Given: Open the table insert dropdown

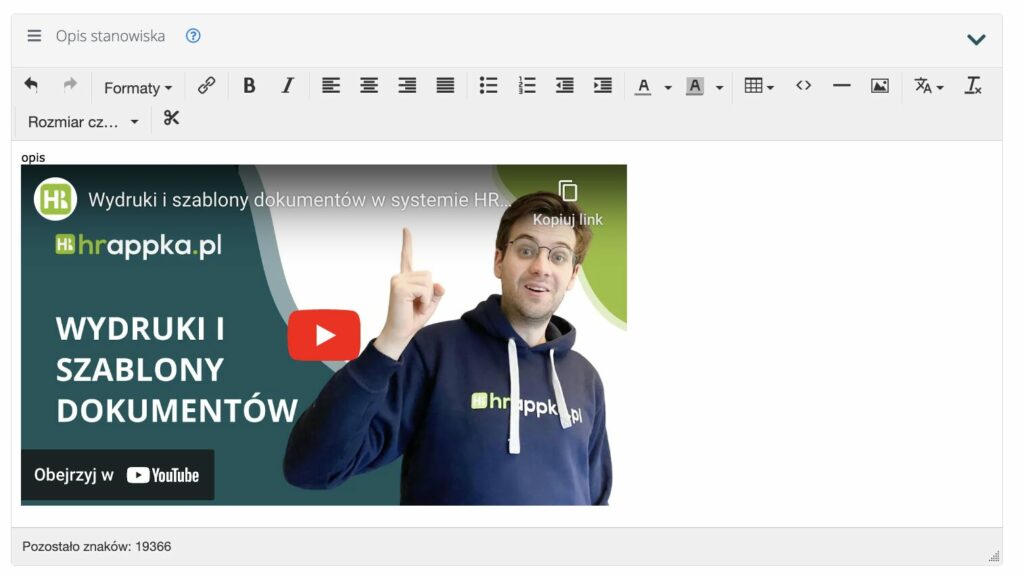Looking at the screenshot, I should click(x=759, y=87).
